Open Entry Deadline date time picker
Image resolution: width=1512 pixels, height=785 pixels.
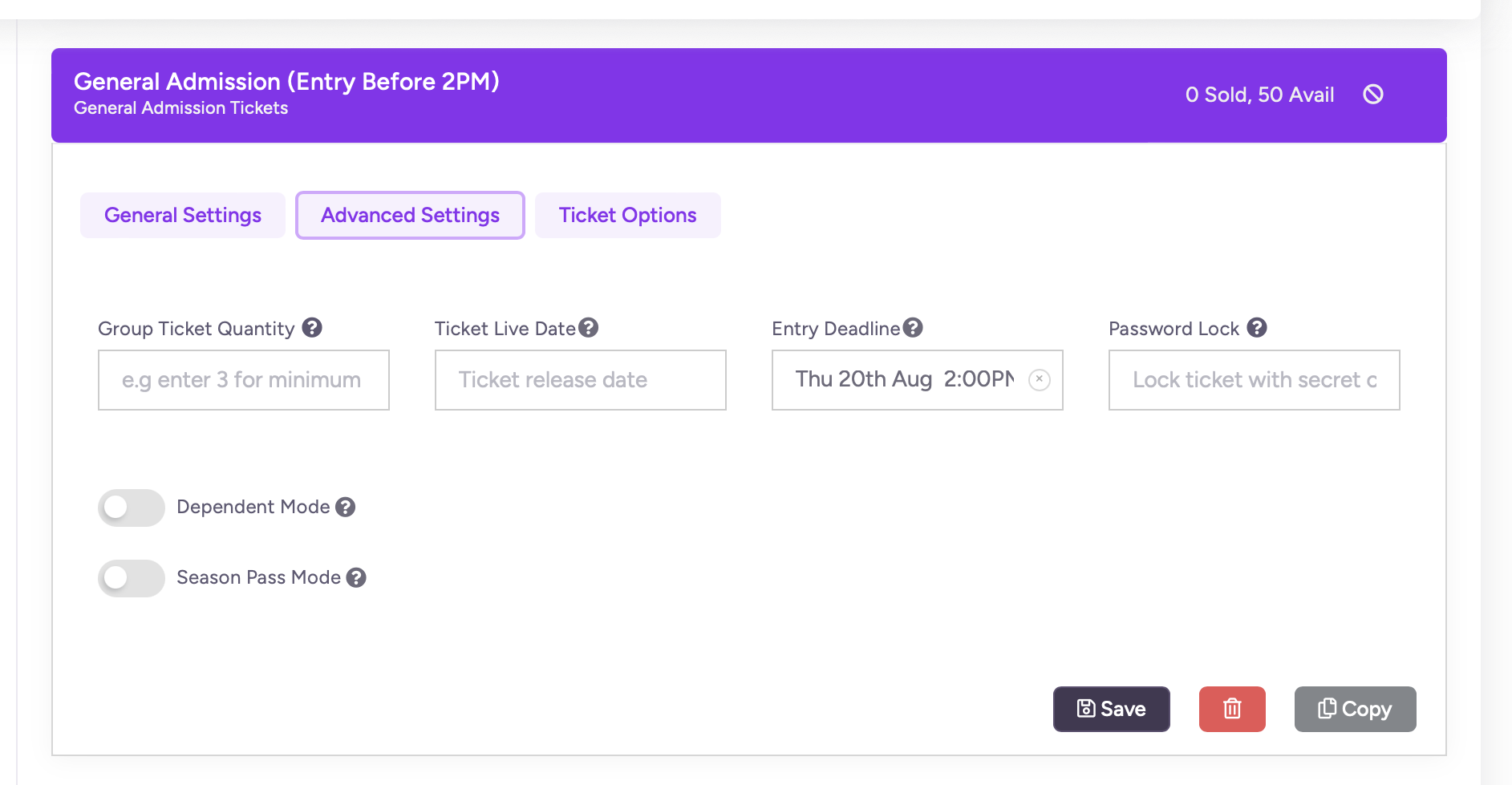click(902, 380)
